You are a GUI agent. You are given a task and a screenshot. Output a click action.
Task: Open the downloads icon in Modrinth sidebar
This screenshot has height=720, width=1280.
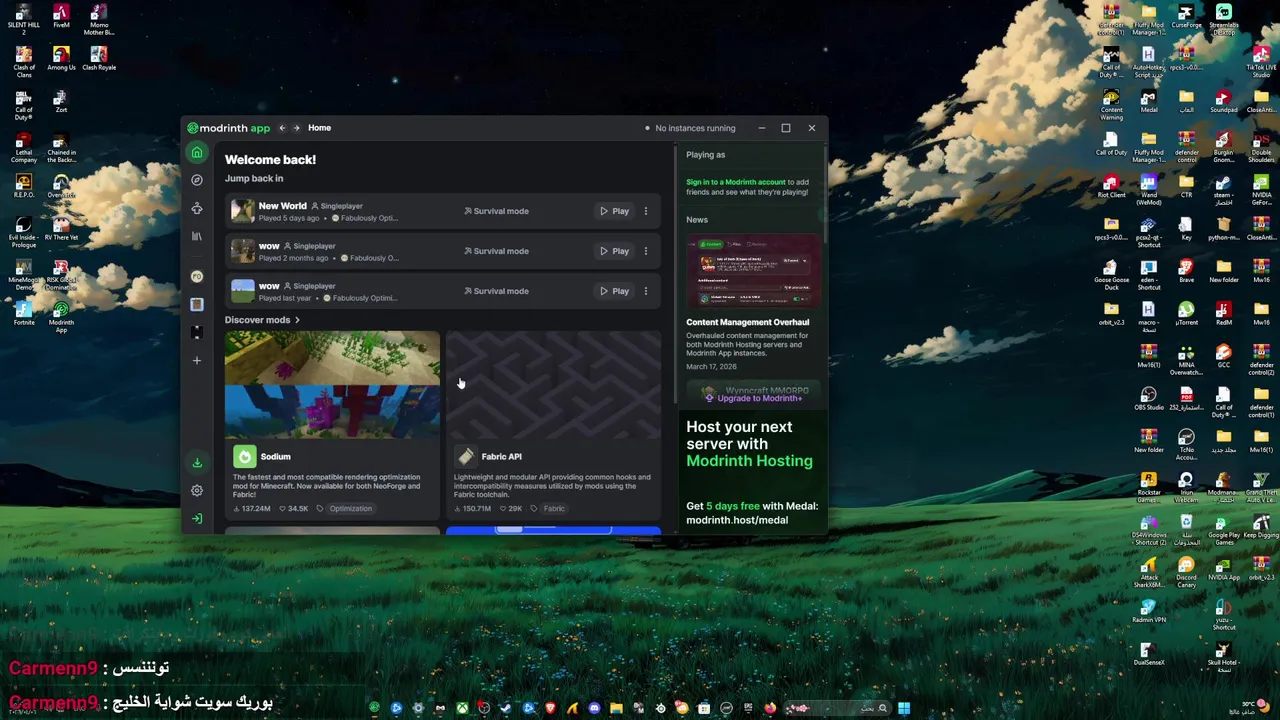[197, 463]
